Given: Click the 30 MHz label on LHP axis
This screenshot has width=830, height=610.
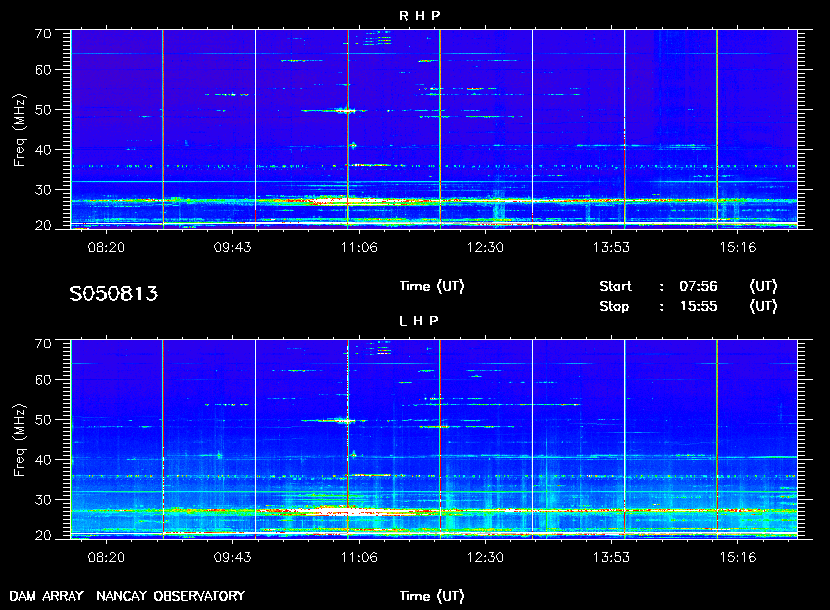Looking at the screenshot, I should (43, 500).
